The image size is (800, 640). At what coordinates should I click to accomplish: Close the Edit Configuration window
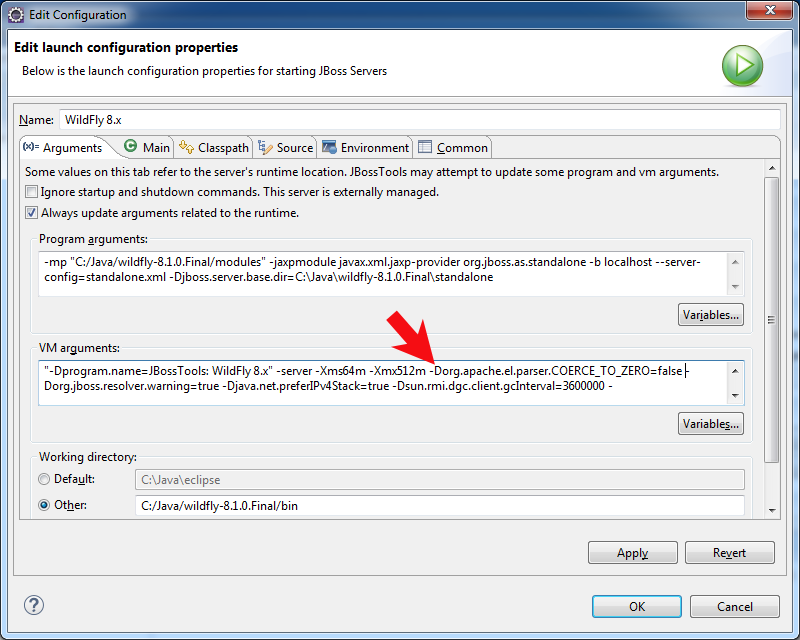click(770, 10)
